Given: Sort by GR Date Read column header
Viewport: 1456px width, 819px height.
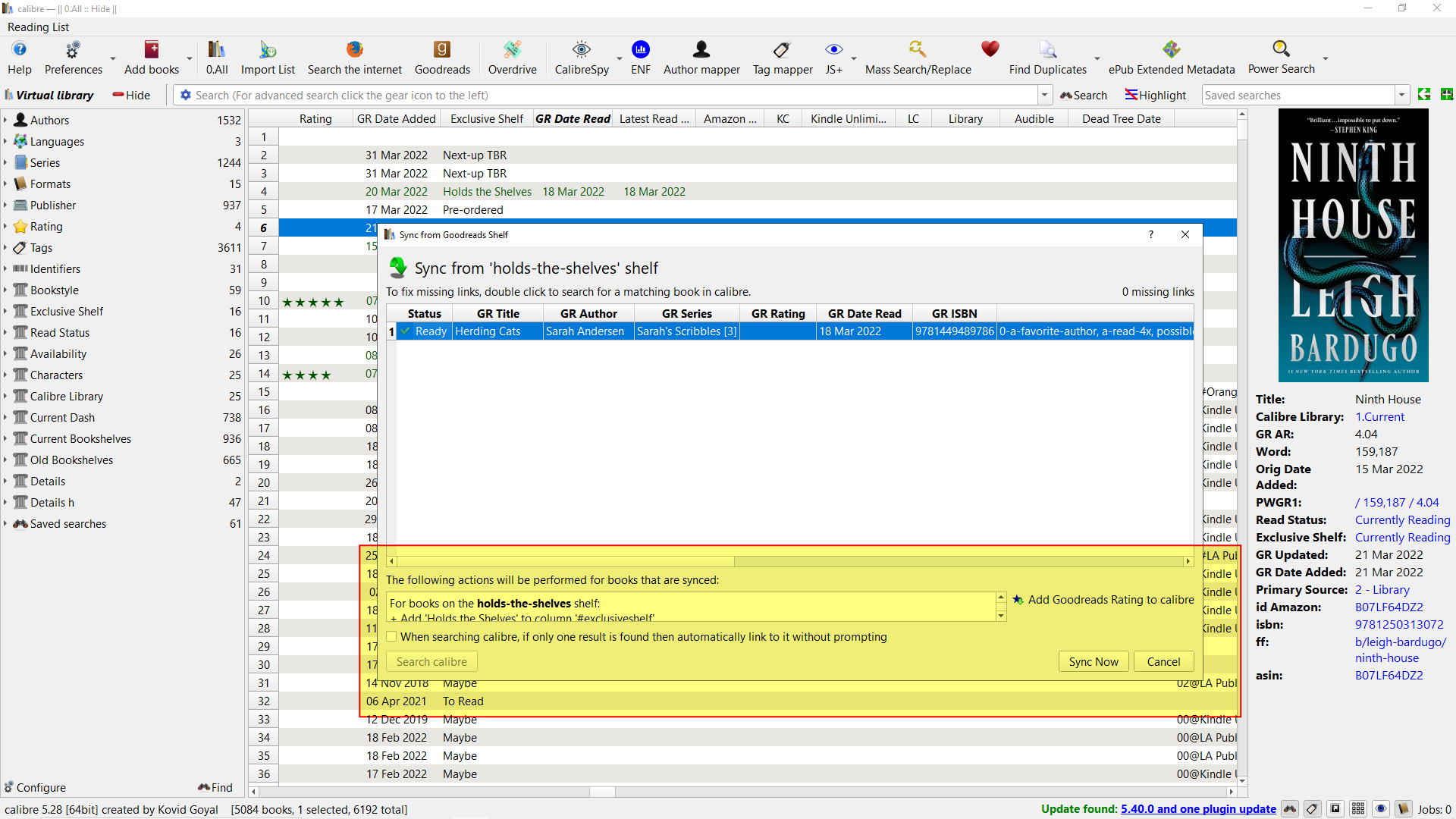Looking at the screenshot, I should point(573,118).
